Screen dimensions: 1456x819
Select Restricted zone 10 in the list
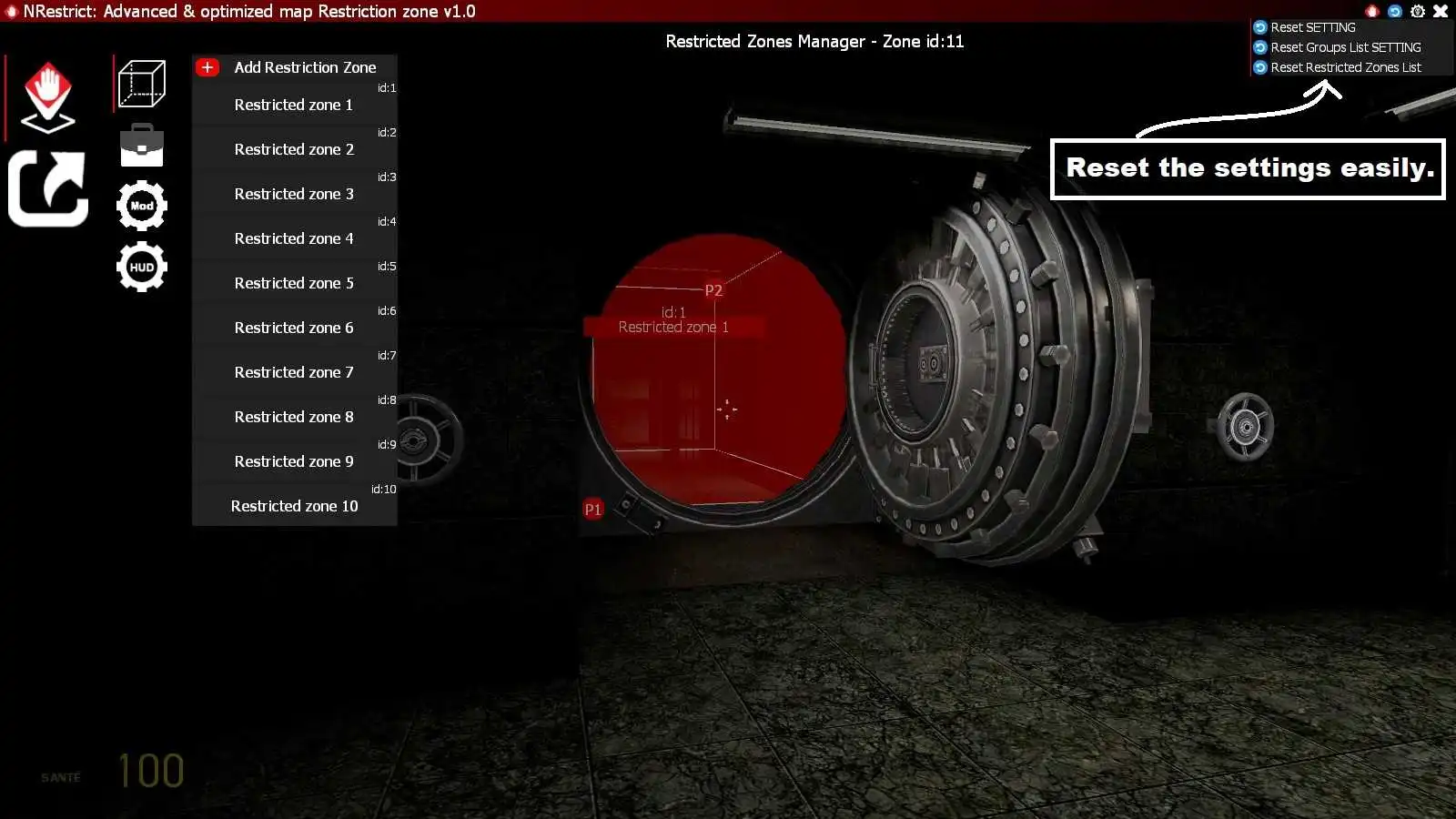294,506
